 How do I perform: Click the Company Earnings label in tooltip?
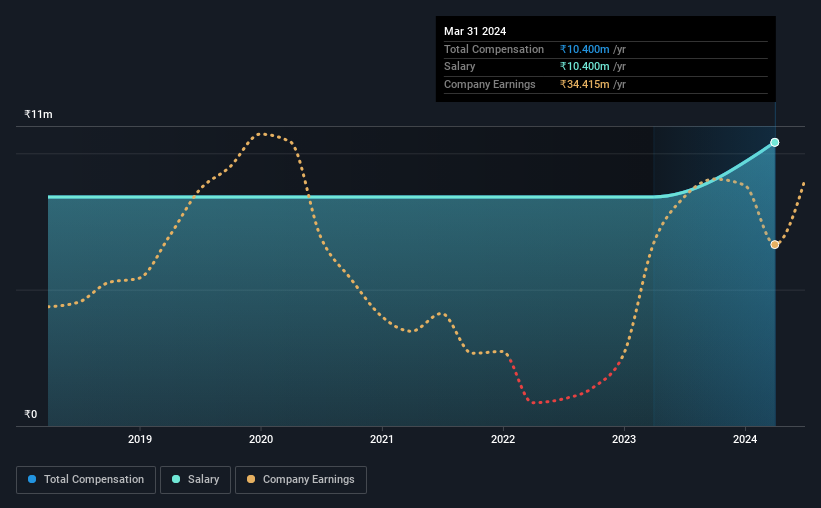(490, 84)
